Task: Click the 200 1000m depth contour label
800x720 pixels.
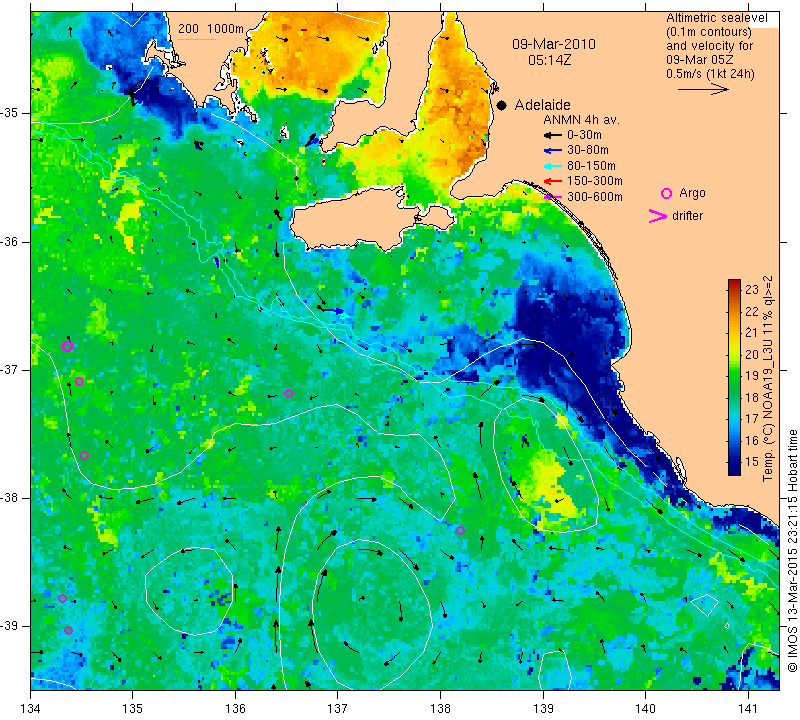Action: tap(211, 29)
